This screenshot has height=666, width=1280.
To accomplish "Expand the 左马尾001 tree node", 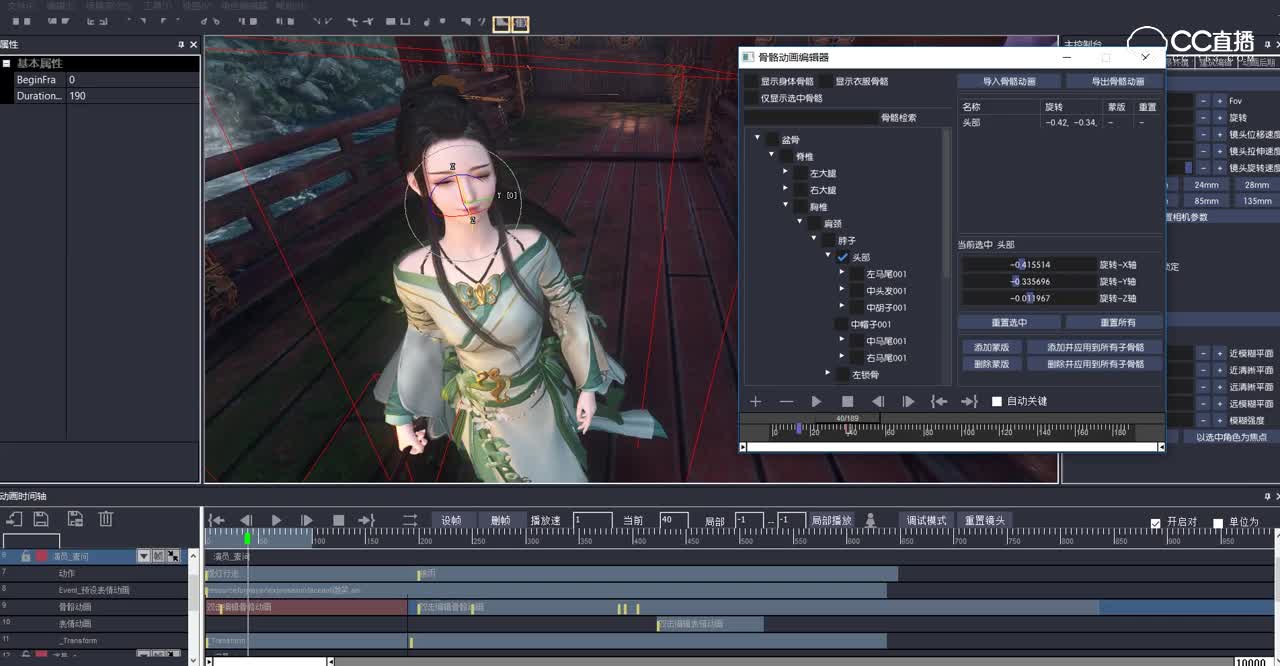I will 842,273.
